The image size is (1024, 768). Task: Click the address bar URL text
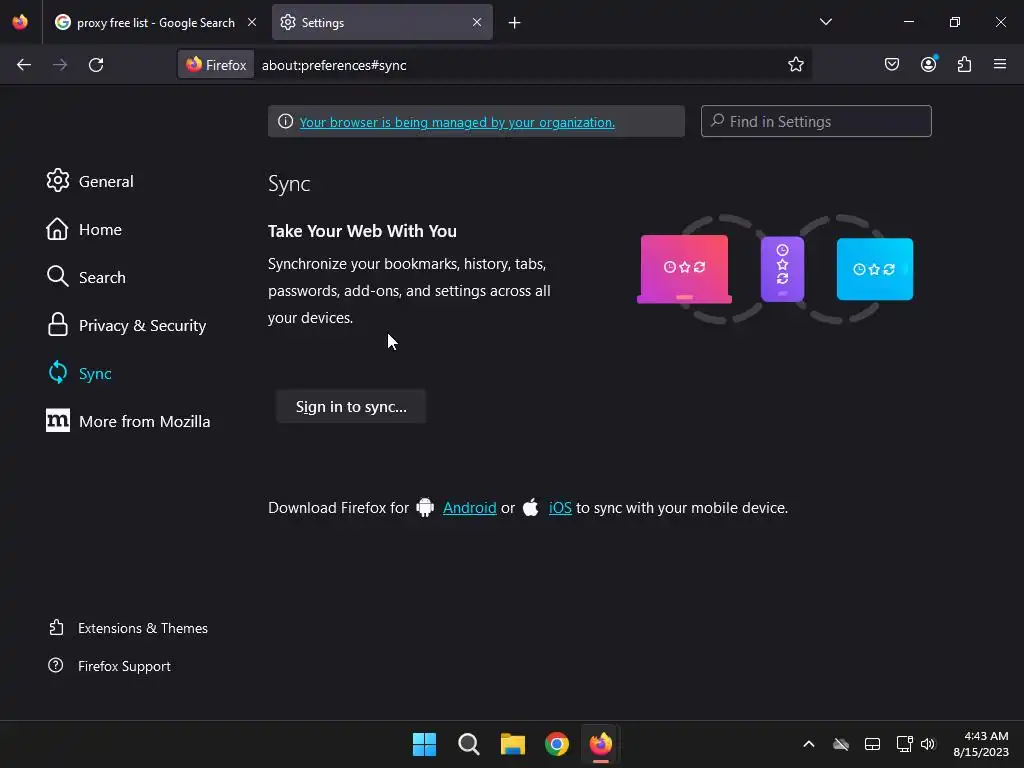tap(334, 65)
